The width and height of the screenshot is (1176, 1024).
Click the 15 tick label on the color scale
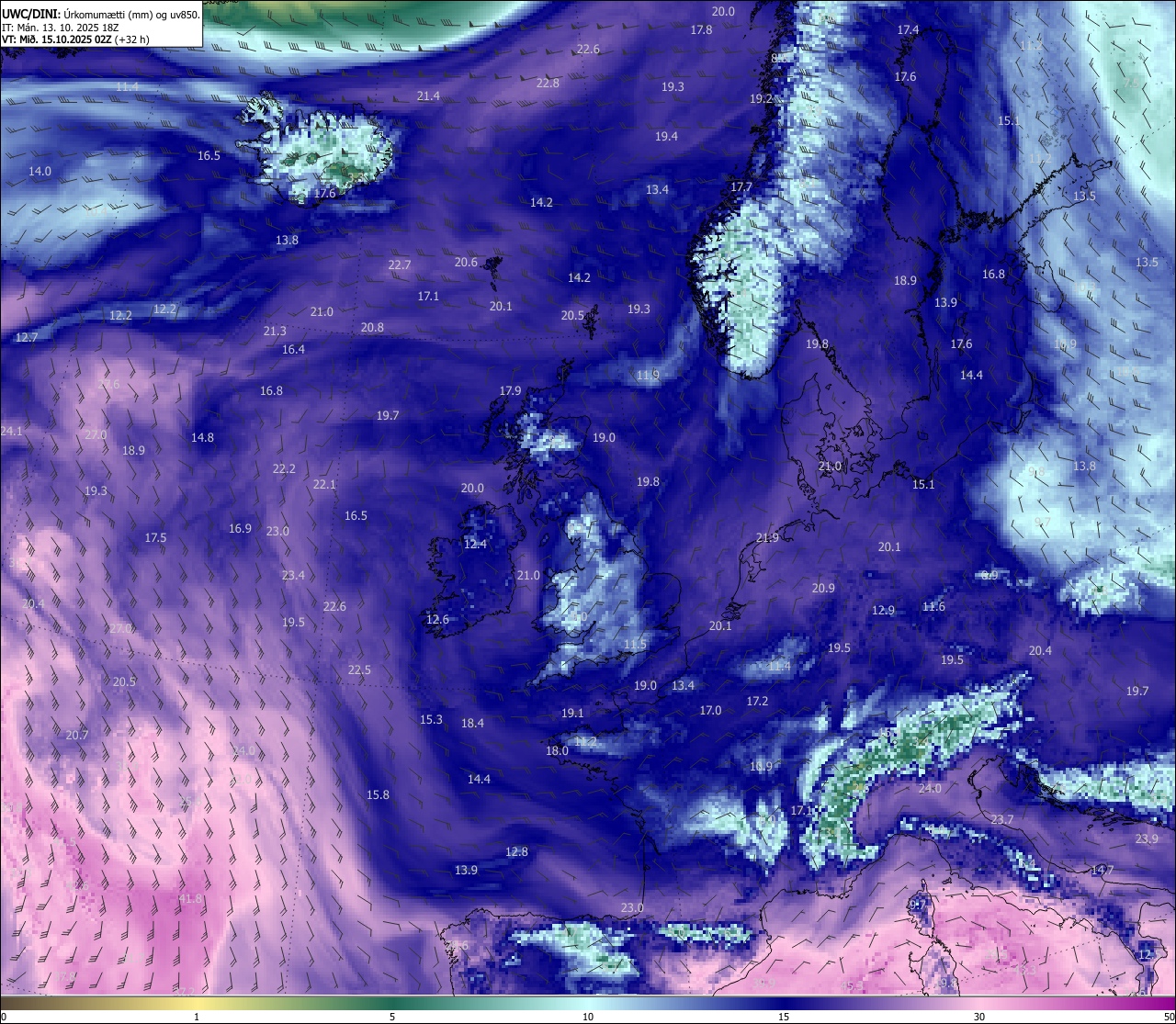tap(784, 1017)
